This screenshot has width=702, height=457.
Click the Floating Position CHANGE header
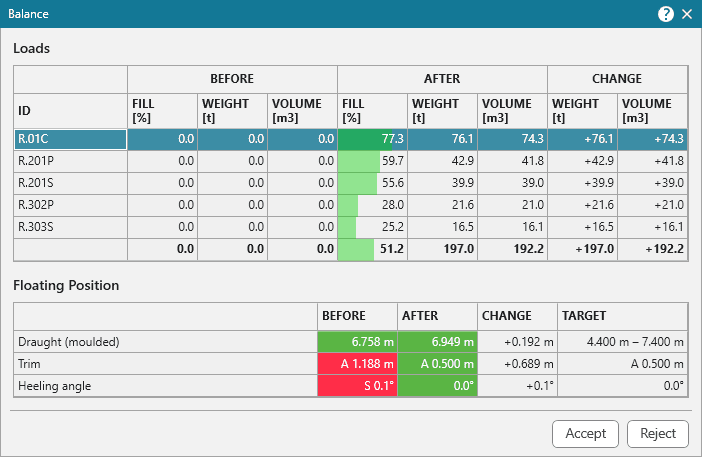coord(518,316)
